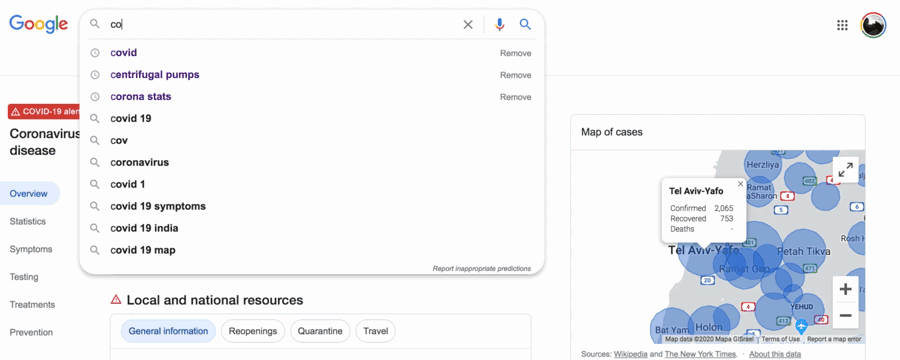Click the red COVID-19 alert badge
The image size is (900, 360).
[44, 111]
